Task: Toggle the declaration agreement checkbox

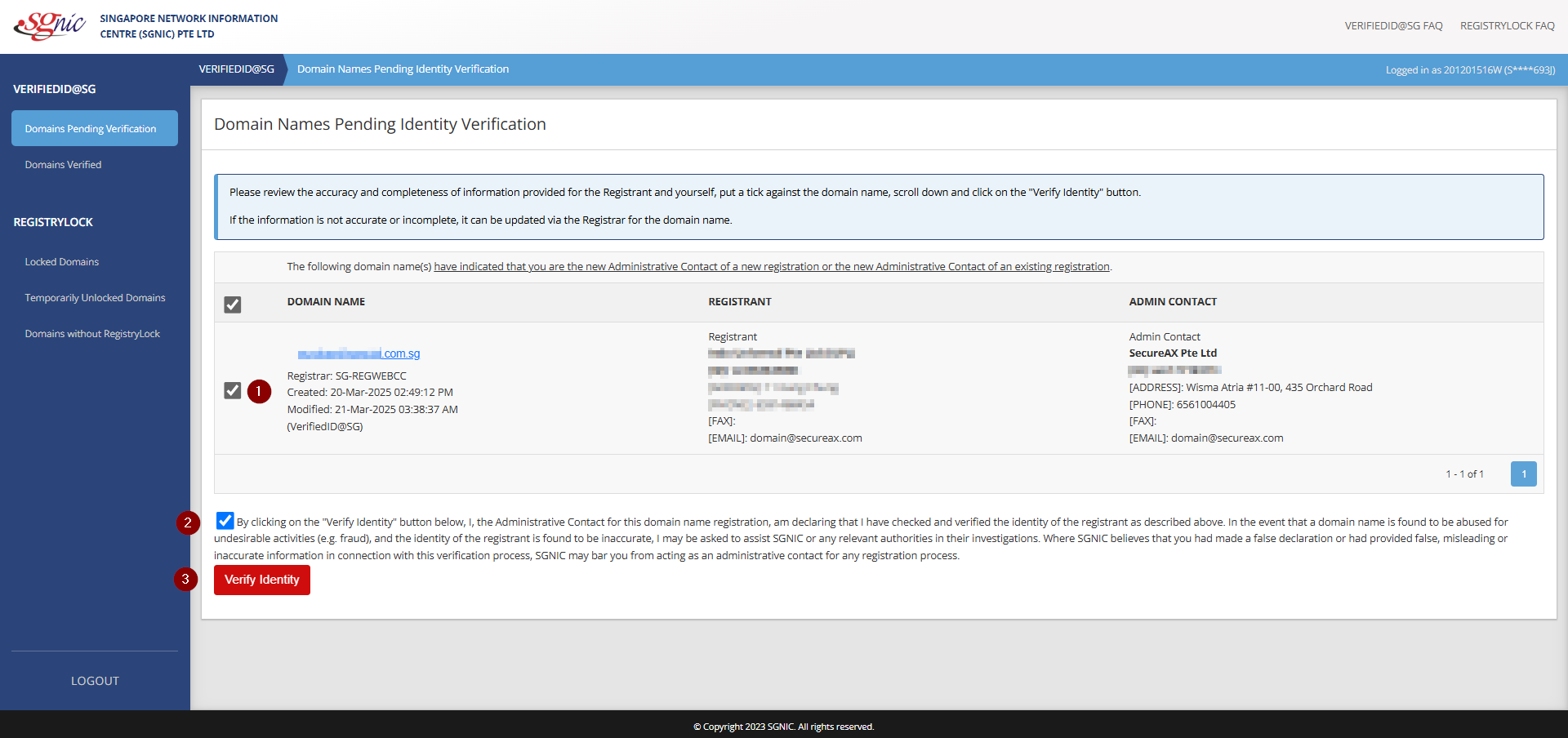Action: click(225, 521)
